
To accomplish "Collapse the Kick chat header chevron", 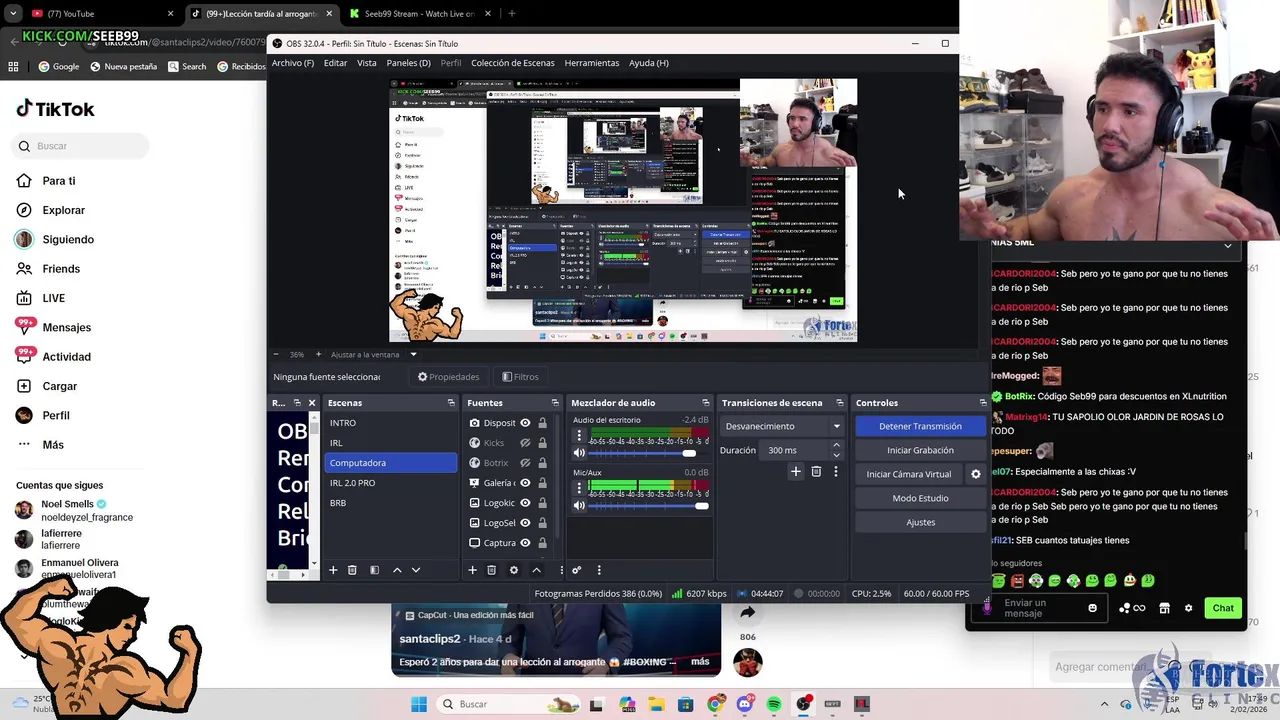I will click(1228, 245).
